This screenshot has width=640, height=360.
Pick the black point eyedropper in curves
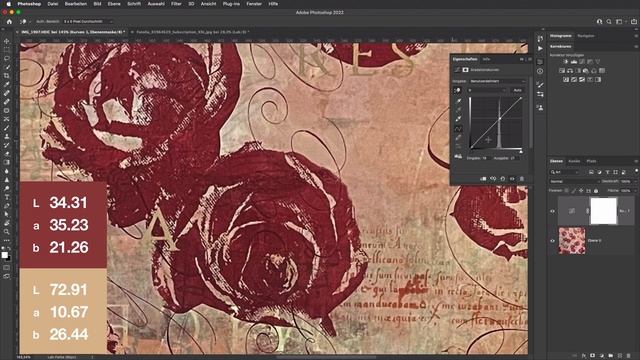(458, 101)
